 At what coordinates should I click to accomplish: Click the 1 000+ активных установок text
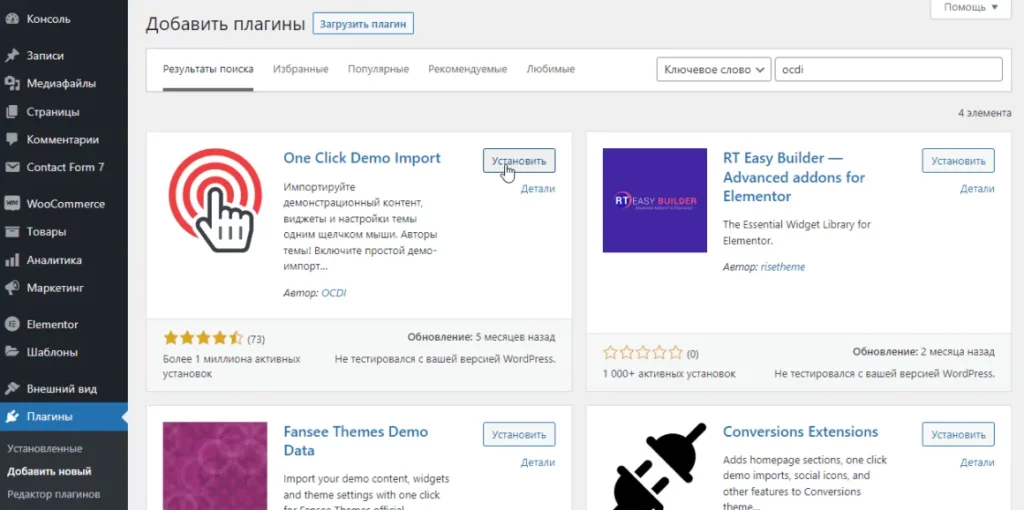pyautogui.click(x=669, y=374)
